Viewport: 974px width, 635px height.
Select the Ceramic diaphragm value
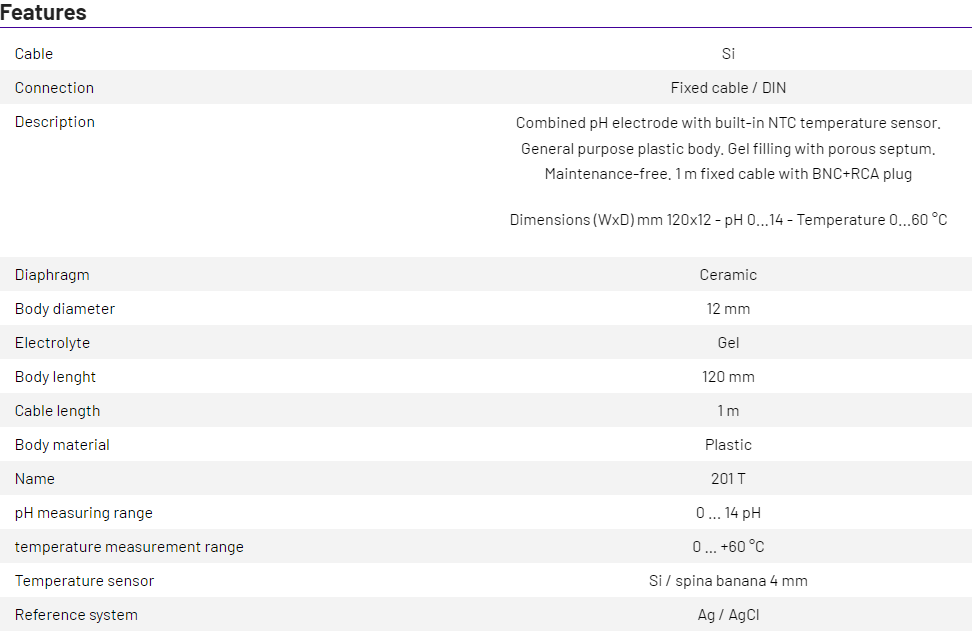click(728, 275)
